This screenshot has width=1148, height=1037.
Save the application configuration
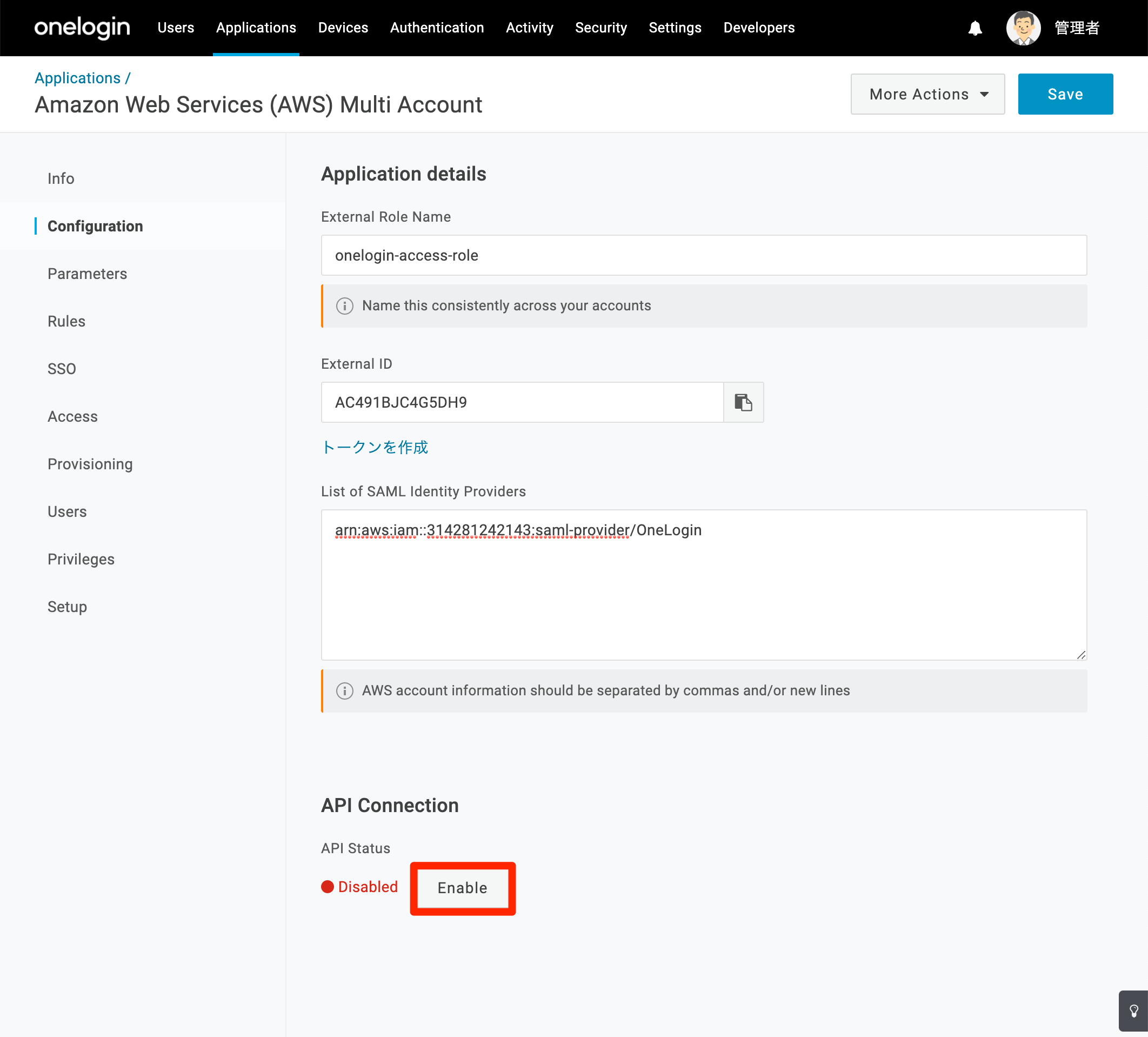[1065, 94]
